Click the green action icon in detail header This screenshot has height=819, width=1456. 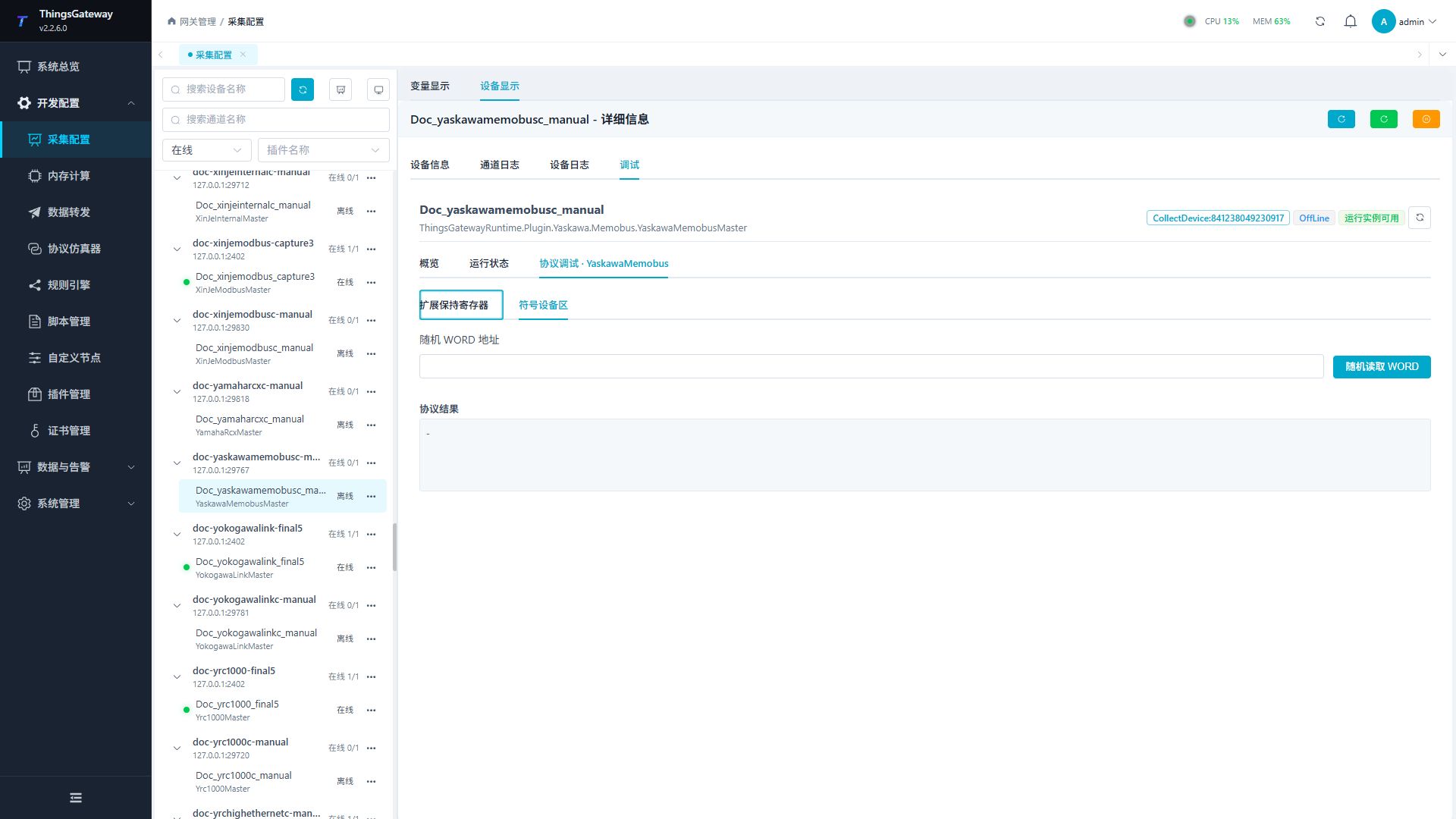pos(1384,119)
